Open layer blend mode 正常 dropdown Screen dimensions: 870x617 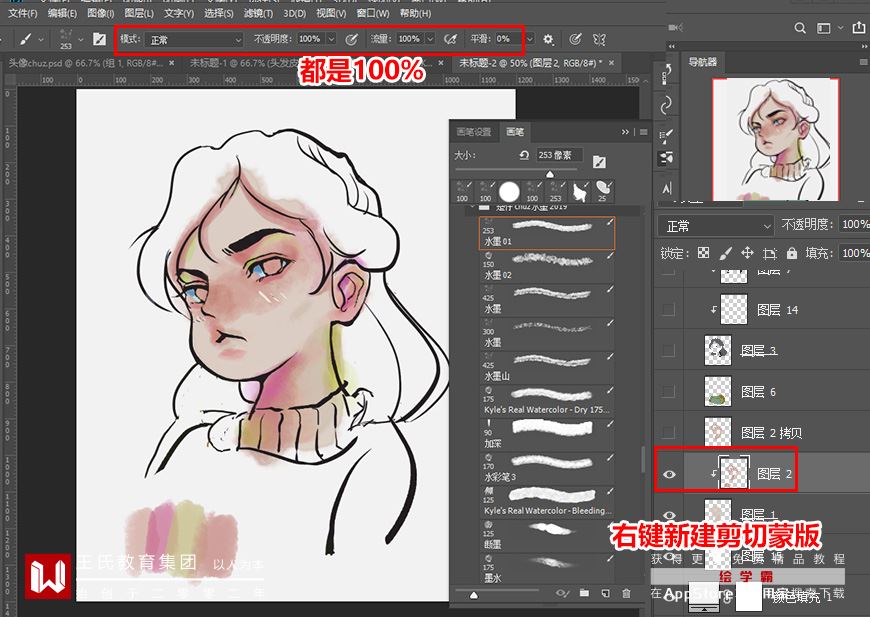pyautogui.click(x=716, y=226)
